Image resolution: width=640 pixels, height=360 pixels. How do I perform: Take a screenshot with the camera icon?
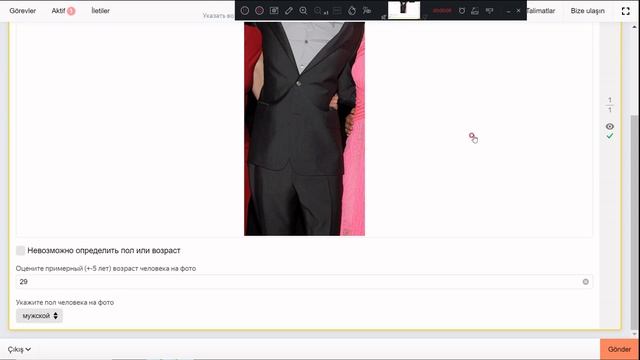[274, 11]
